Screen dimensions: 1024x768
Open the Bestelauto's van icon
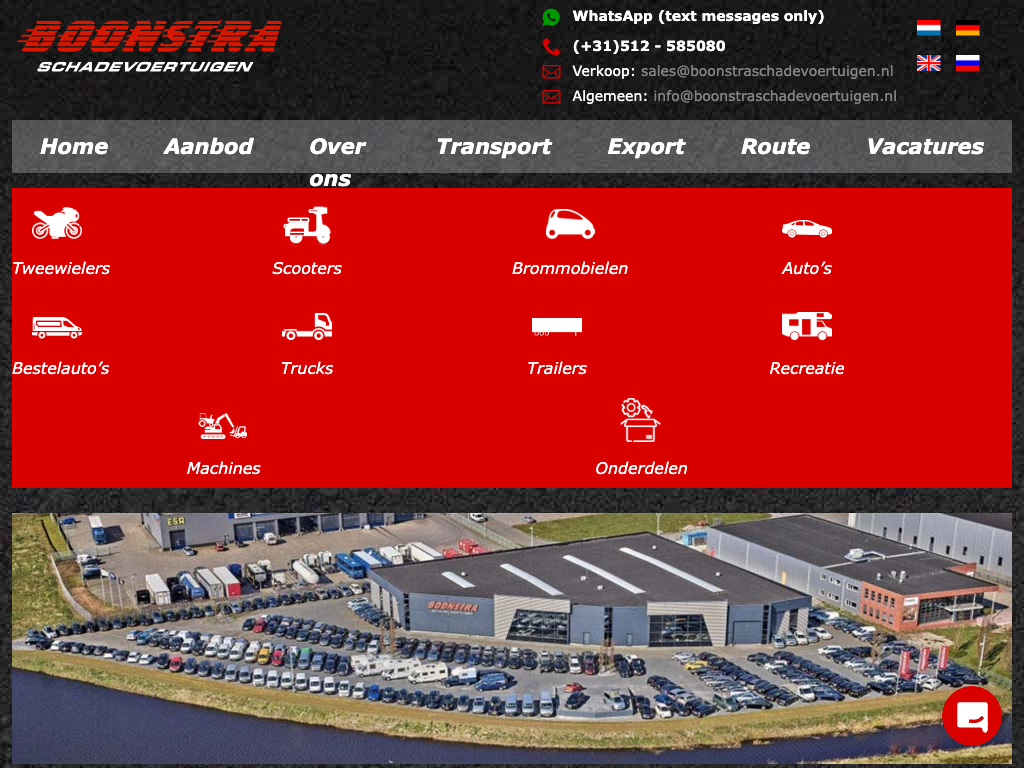coord(57,327)
